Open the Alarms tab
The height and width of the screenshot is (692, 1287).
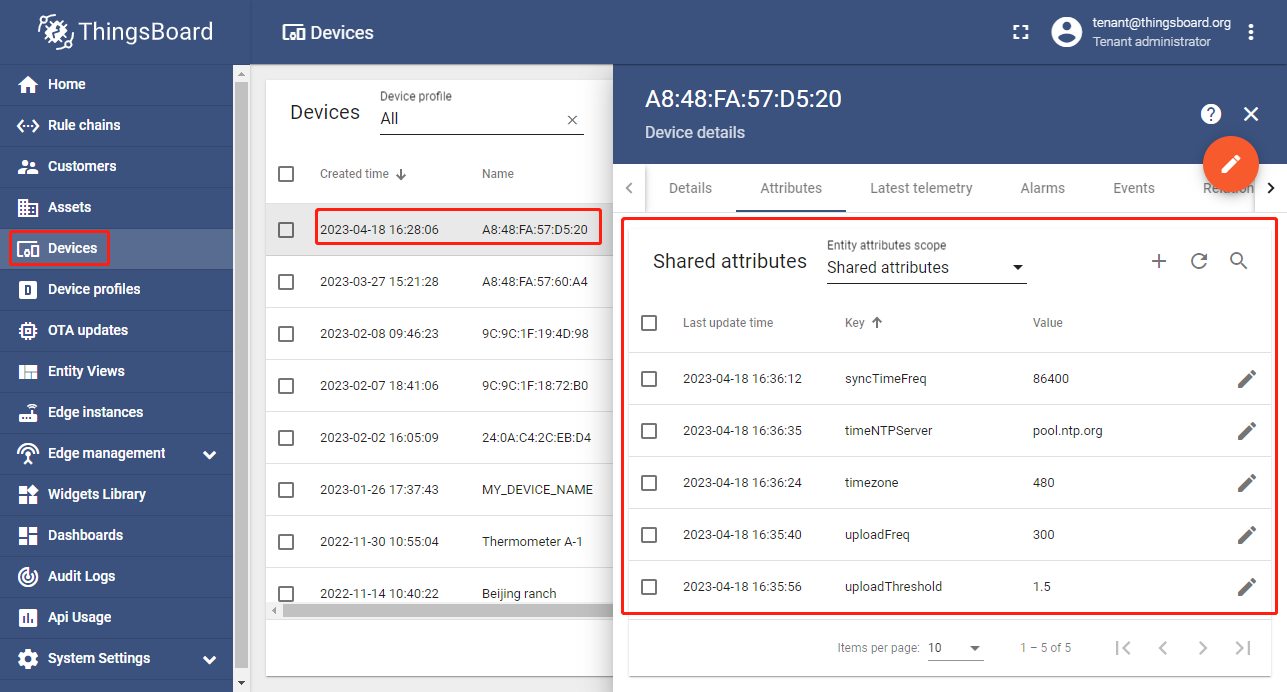pos(1043,188)
